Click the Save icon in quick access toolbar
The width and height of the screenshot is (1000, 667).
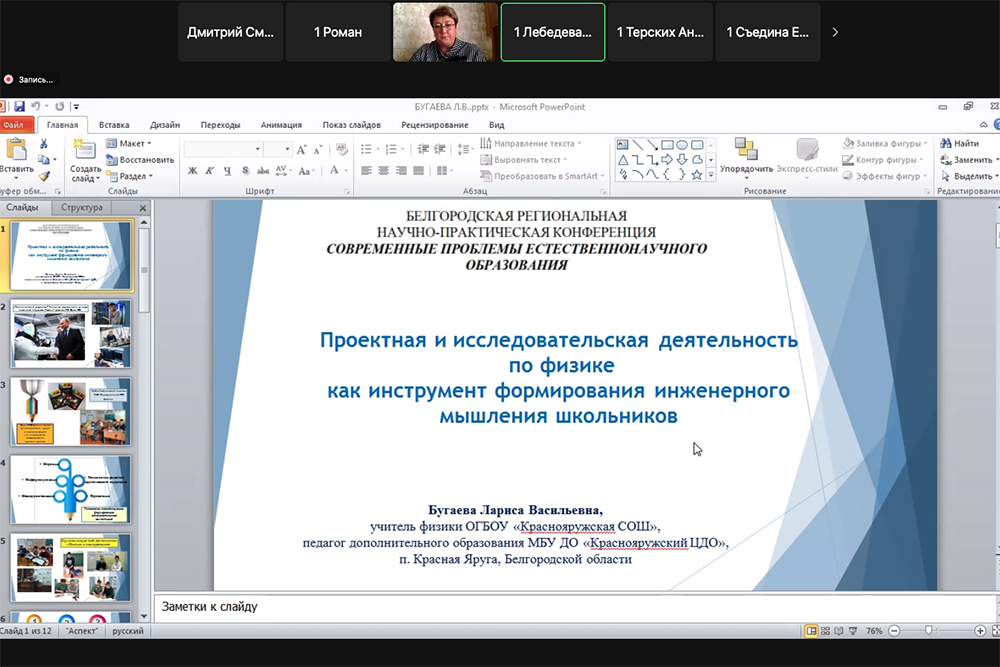coord(19,106)
